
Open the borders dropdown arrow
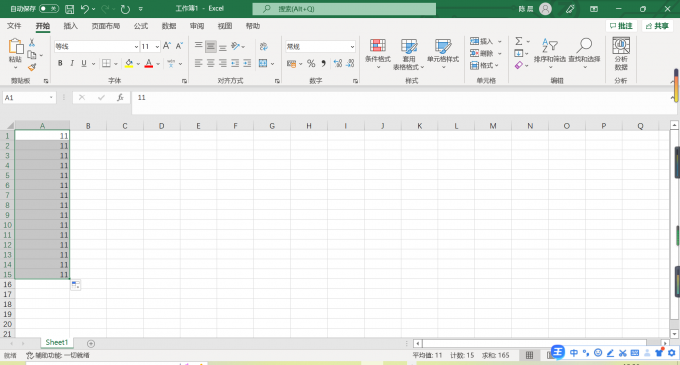click(x=116, y=64)
